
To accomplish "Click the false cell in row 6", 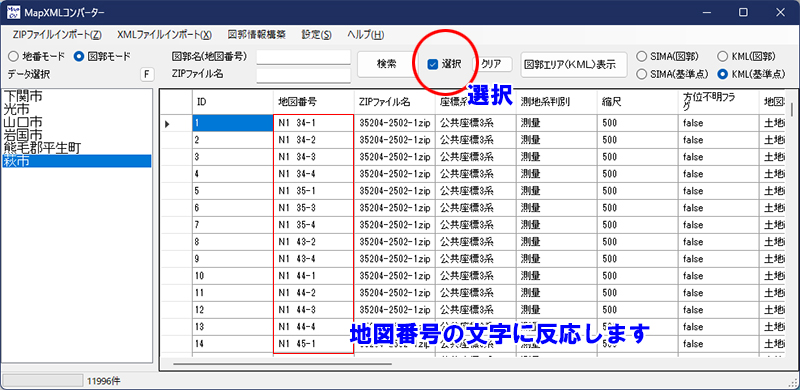I will pyautogui.click(x=718, y=208).
